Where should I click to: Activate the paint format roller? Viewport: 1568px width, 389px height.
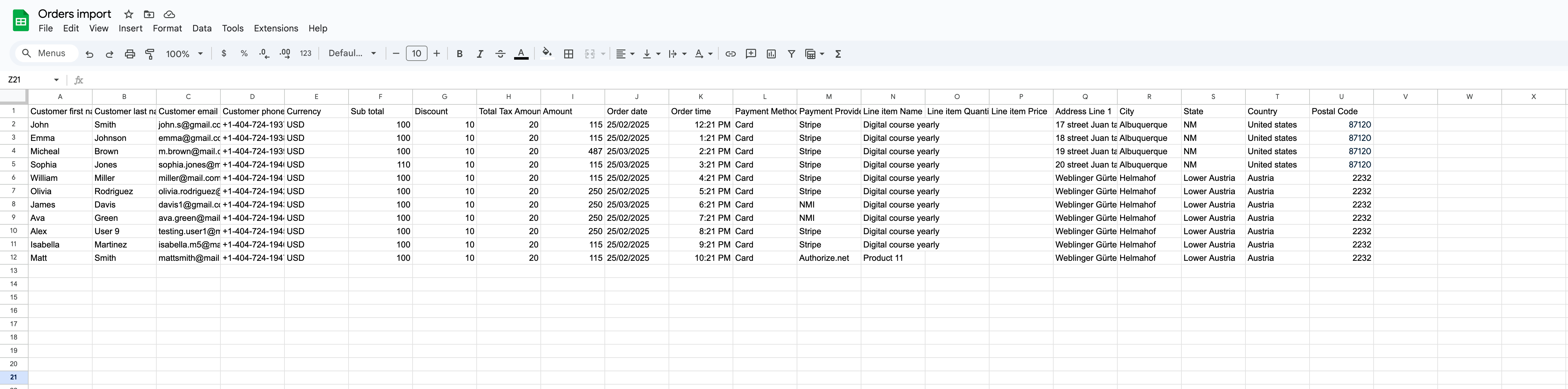(150, 54)
